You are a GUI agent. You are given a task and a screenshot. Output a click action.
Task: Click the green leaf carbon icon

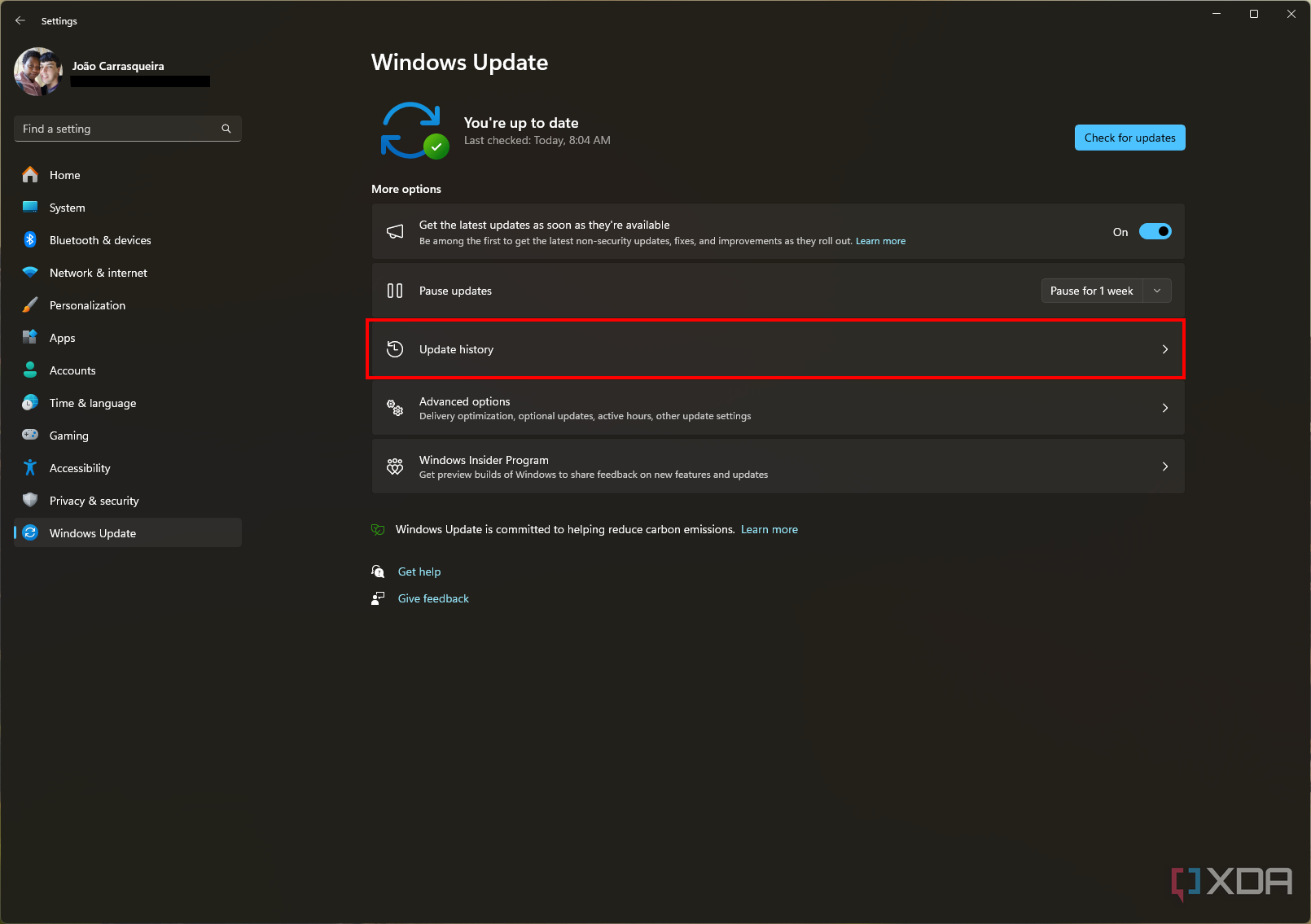click(378, 529)
